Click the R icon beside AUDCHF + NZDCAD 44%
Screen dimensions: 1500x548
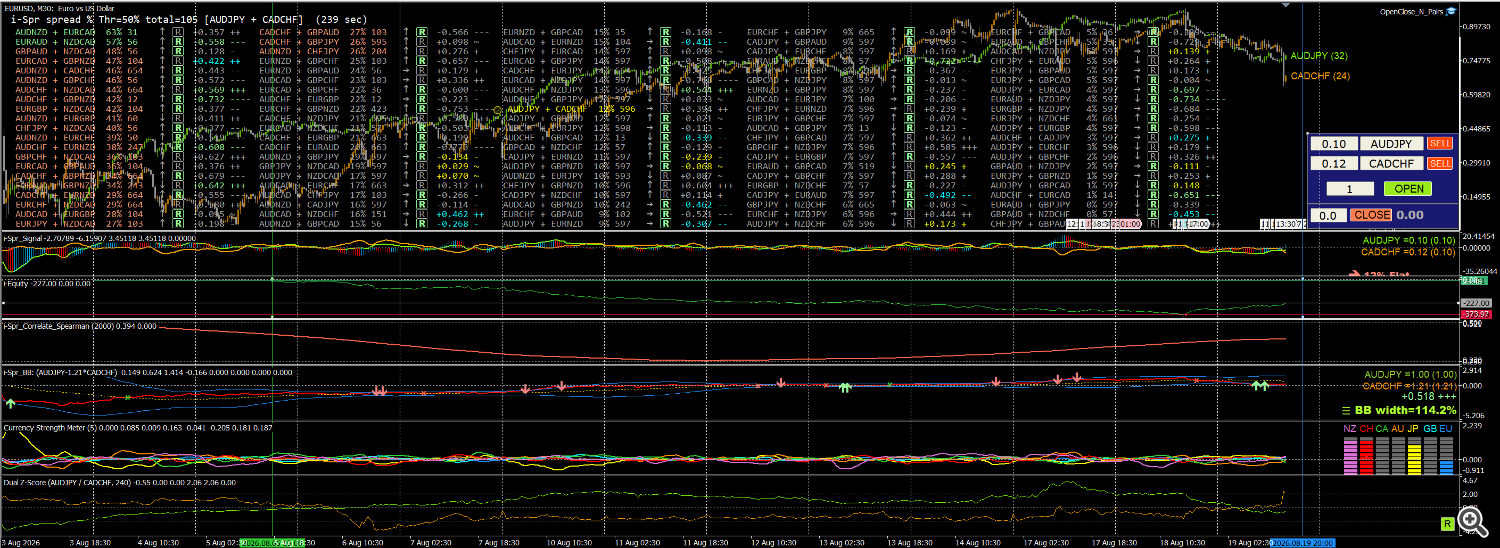pyautogui.click(x=177, y=91)
